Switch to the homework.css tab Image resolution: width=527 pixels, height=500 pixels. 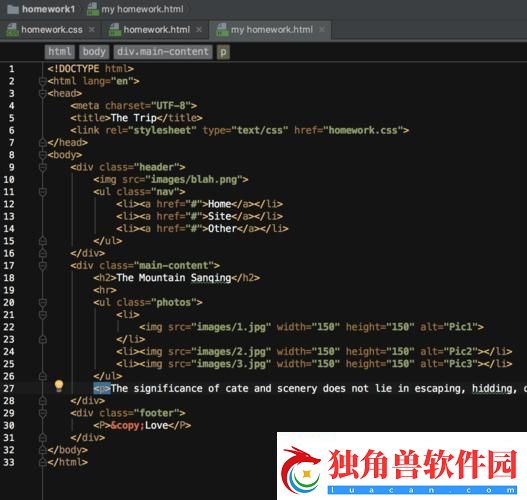point(52,30)
